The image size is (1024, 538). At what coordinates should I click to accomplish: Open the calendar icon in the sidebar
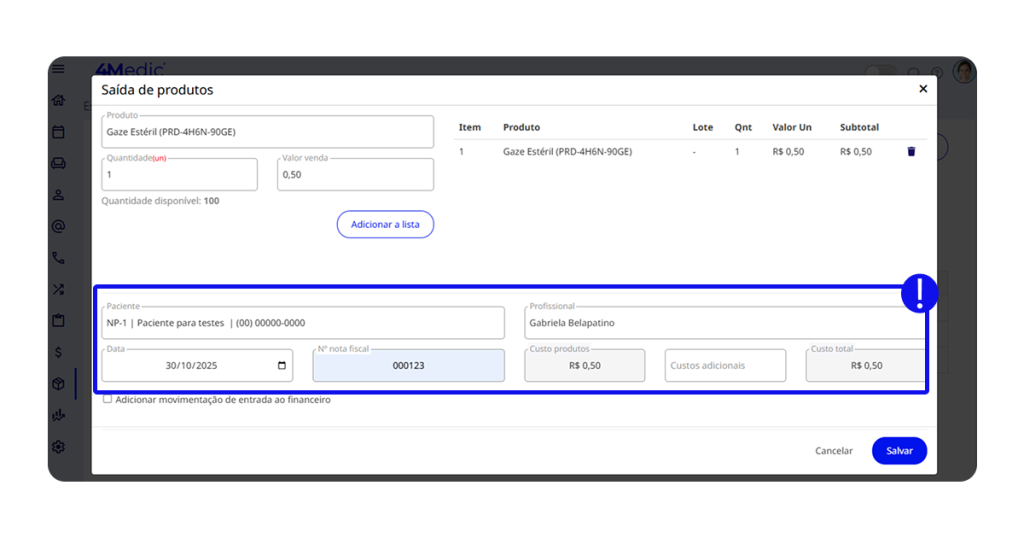[x=59, y=132]
